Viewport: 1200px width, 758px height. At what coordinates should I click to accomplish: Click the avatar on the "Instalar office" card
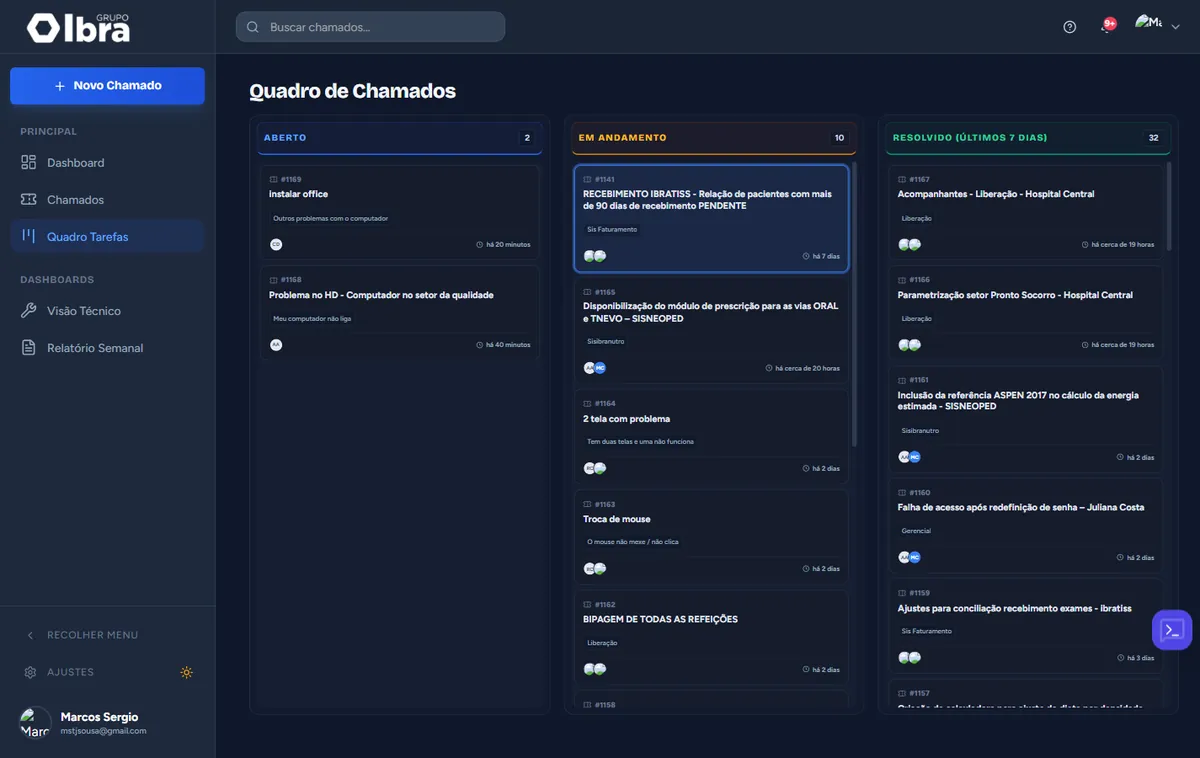pyautogui.click(x=276, y=244)
